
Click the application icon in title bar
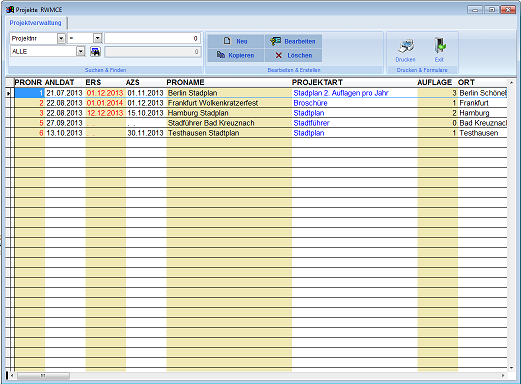10,10
